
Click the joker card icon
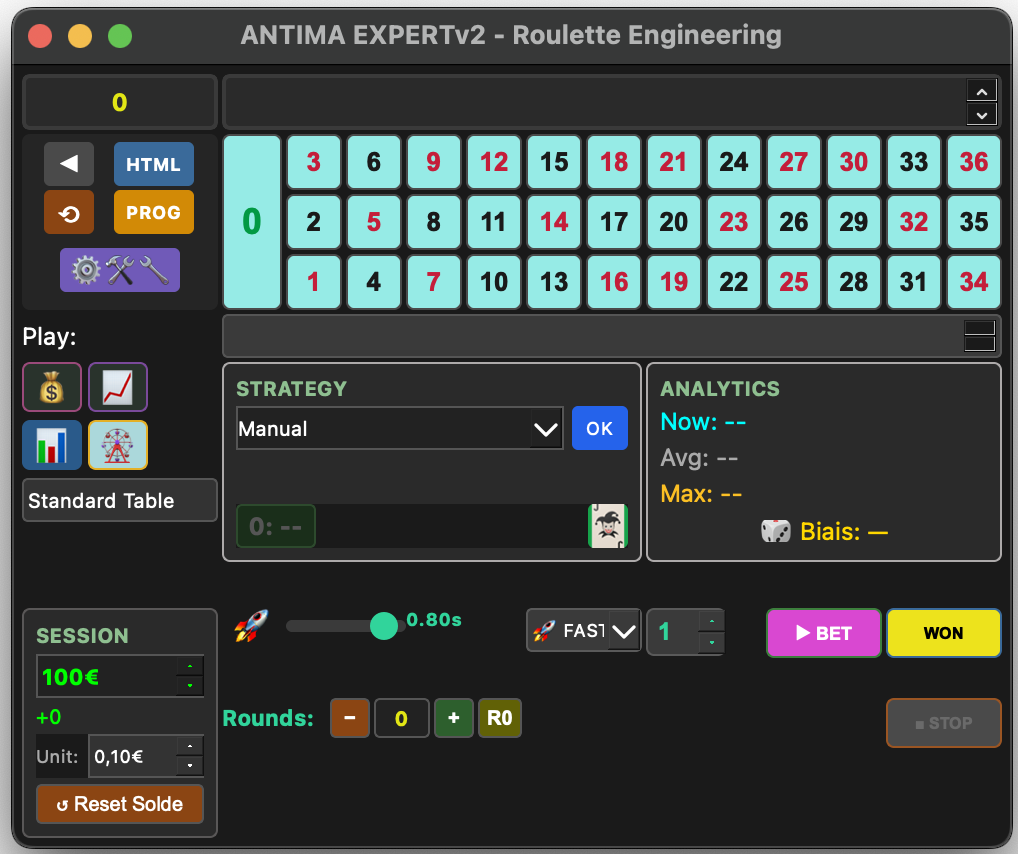click(x=608, y=525)
